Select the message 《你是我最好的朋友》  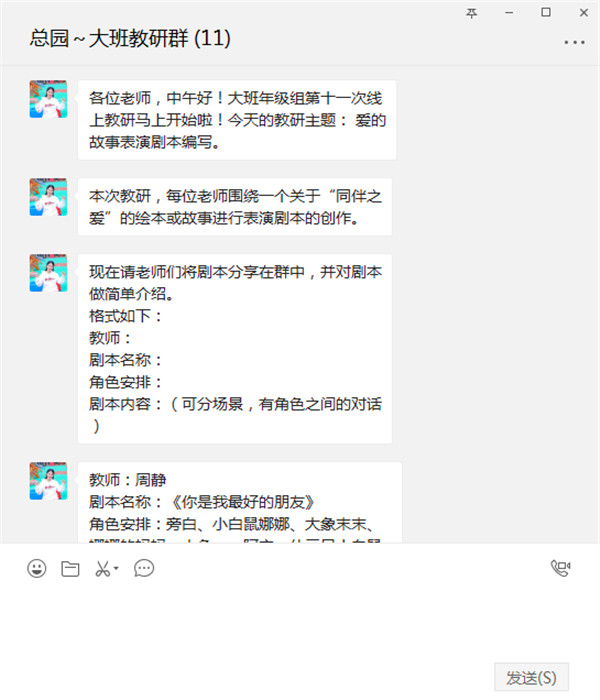(240, 503)
